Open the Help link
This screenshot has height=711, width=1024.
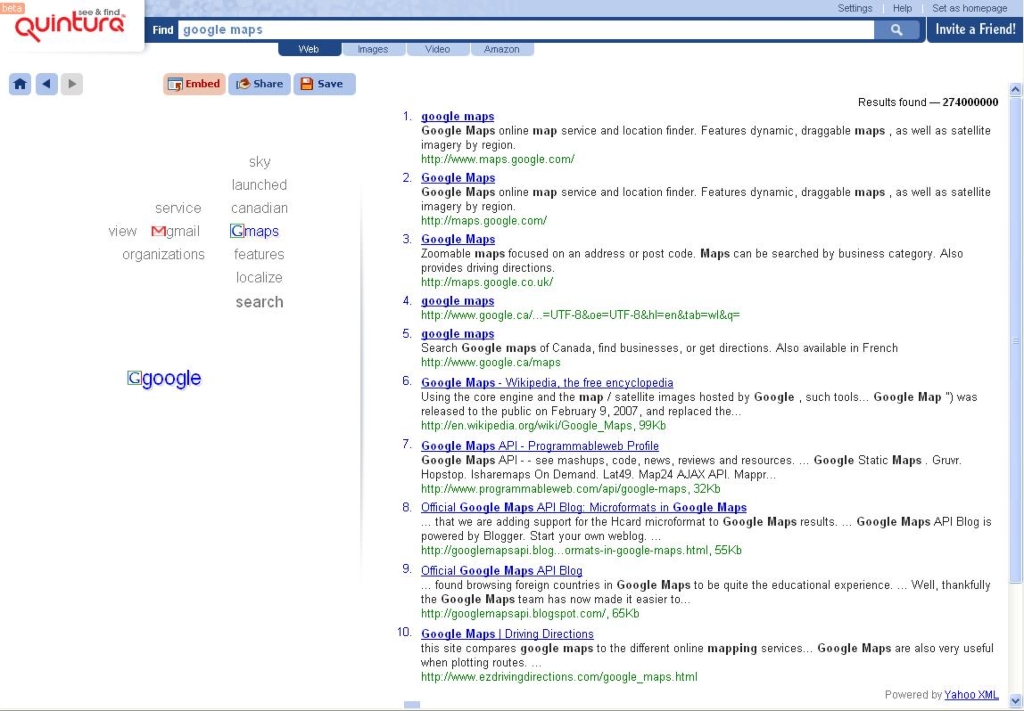pyautogui.click(x=903, y=8)
